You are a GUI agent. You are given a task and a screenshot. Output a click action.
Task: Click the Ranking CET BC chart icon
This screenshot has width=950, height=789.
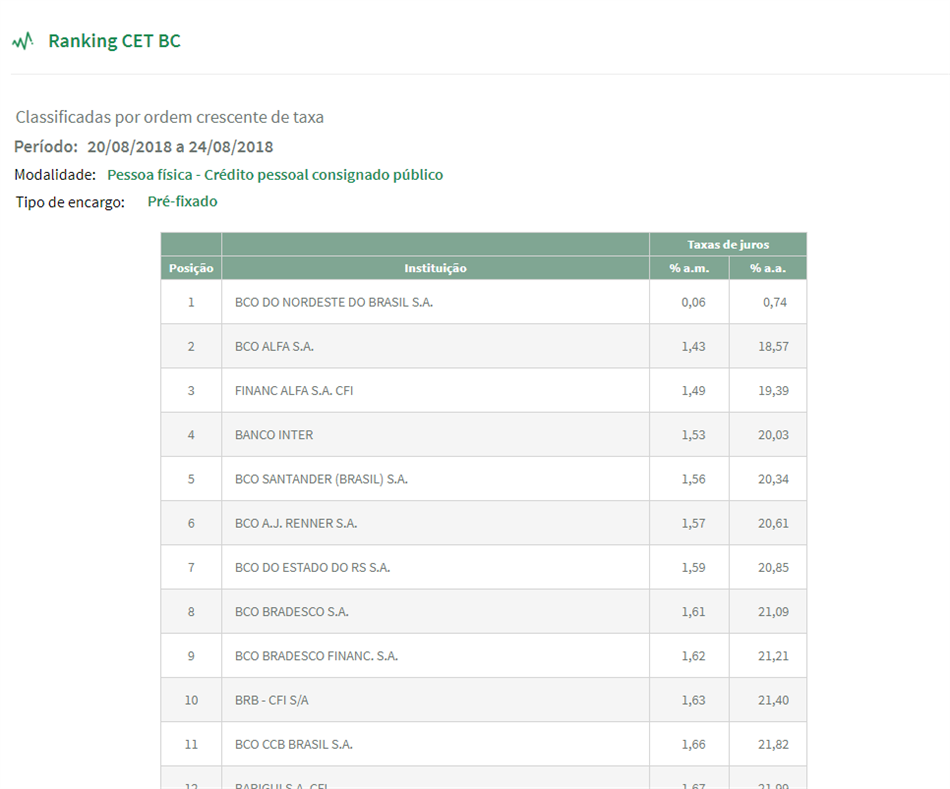pyautogui.click(x=22, y=42)
